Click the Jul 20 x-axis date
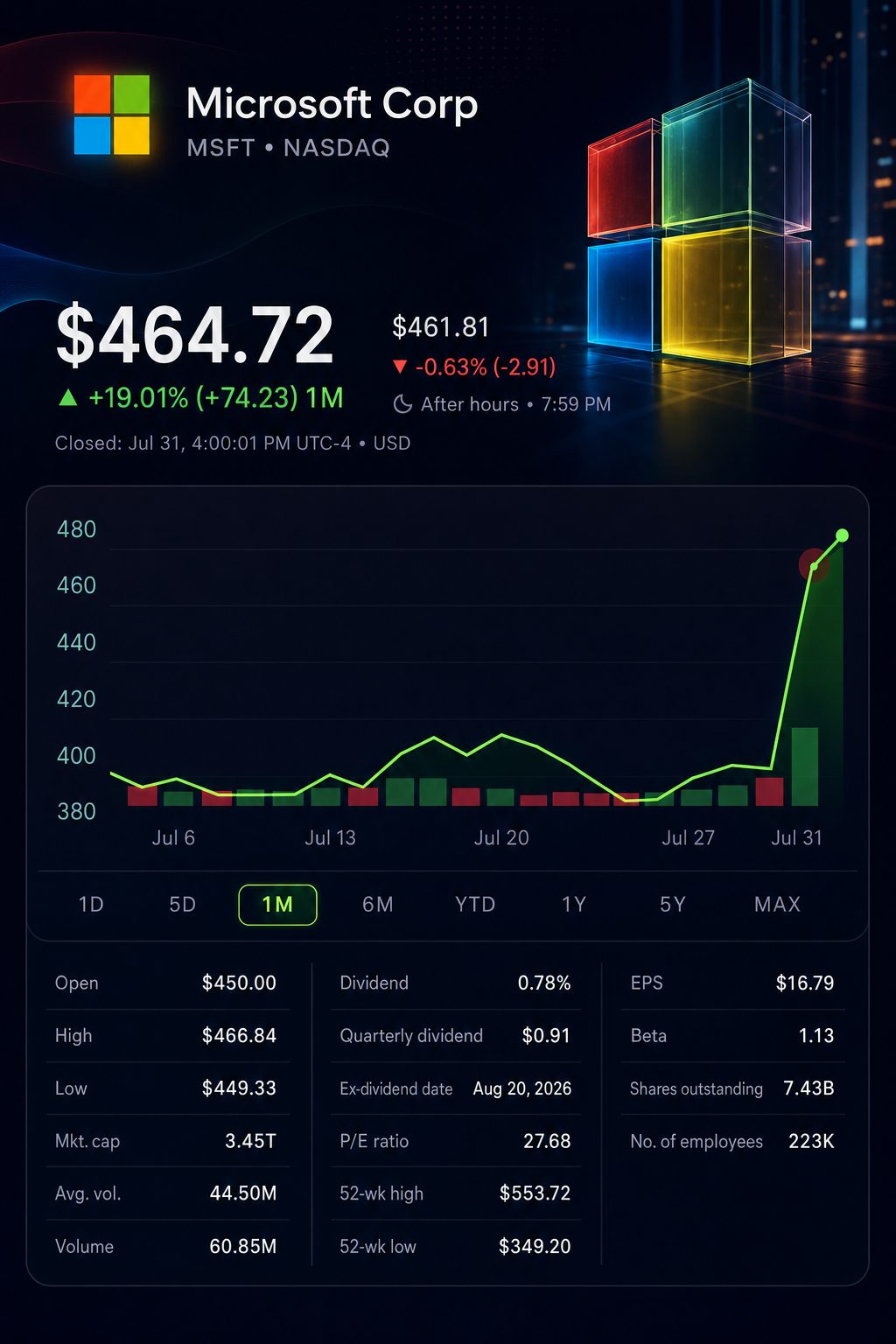Screen dimensions: 896x1344 [501, 837]
